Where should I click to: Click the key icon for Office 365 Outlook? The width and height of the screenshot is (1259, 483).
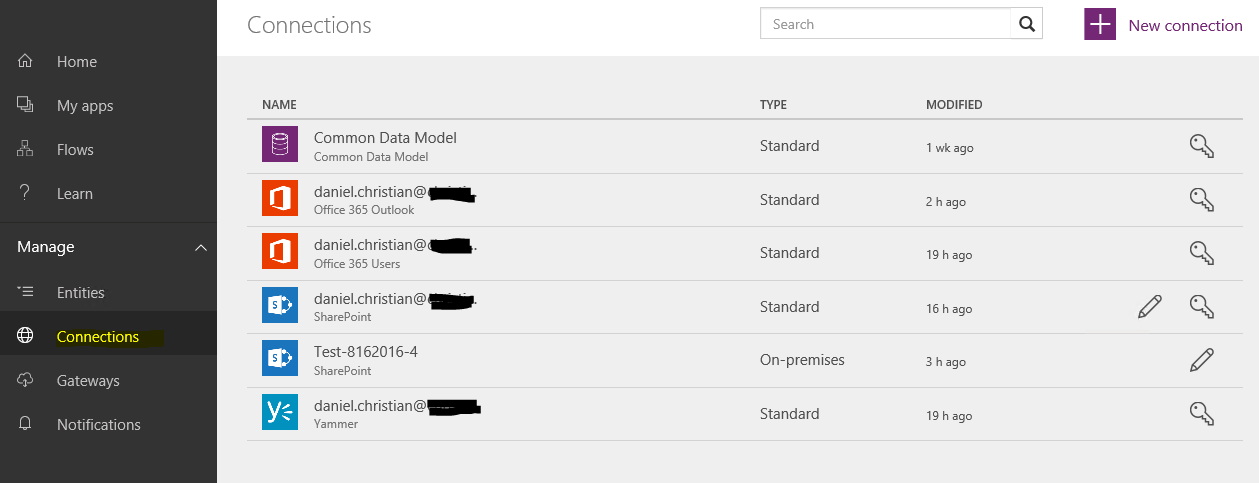[1202, 200]
